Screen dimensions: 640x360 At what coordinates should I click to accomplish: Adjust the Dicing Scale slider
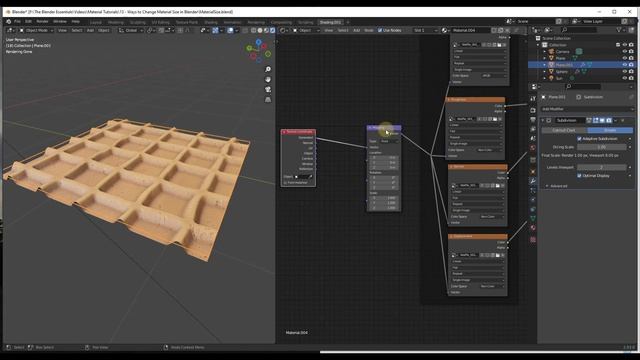tap(602, 147)
